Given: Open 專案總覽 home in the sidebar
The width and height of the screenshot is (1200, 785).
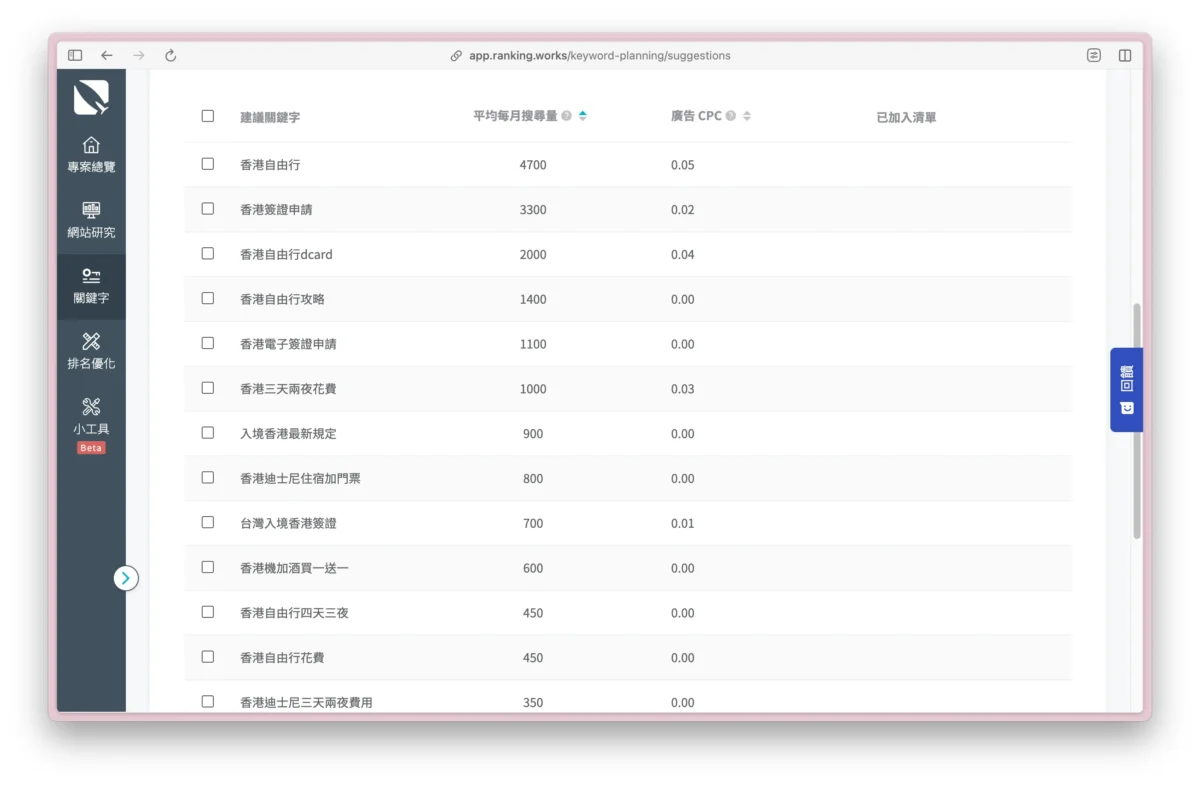Looking at the screenshot, I should tap(91, 155).
